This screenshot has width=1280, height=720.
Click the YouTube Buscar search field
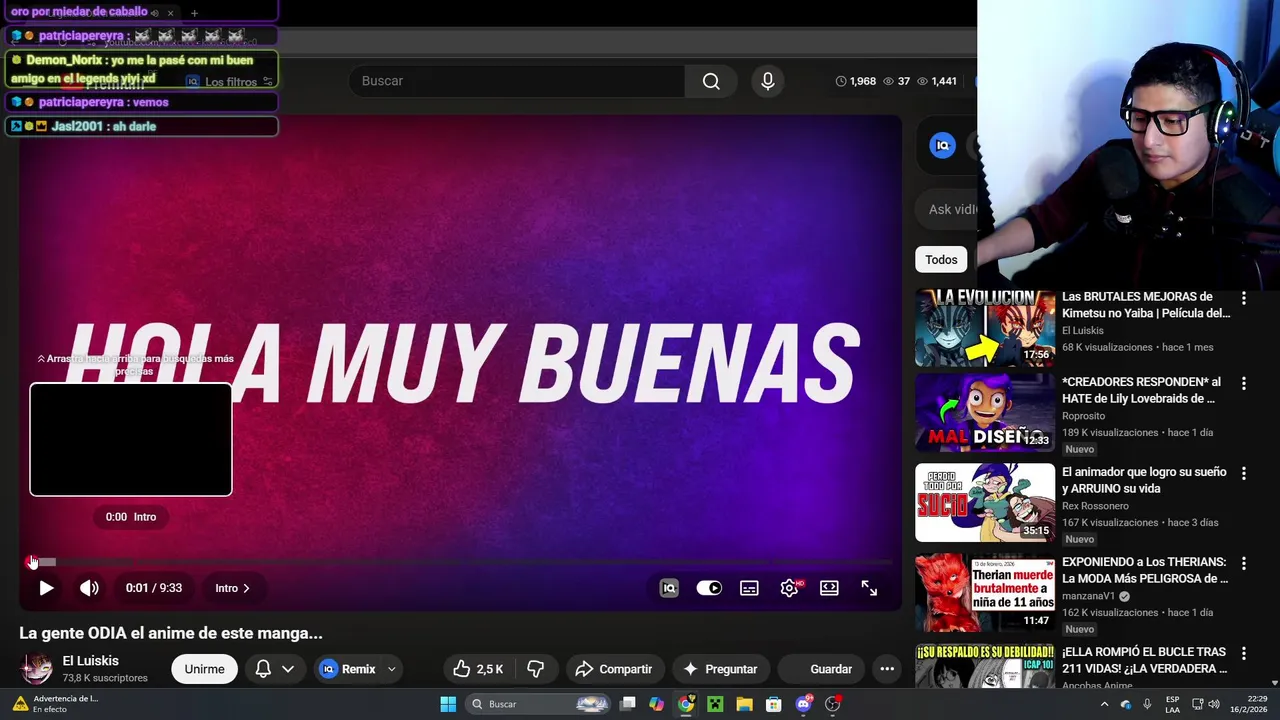pos(516,81)
